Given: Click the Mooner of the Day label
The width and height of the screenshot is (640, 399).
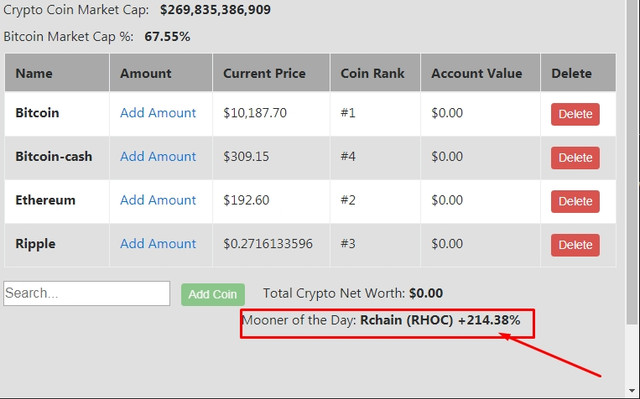Looking at the screenshot, I should pos(299,320).
